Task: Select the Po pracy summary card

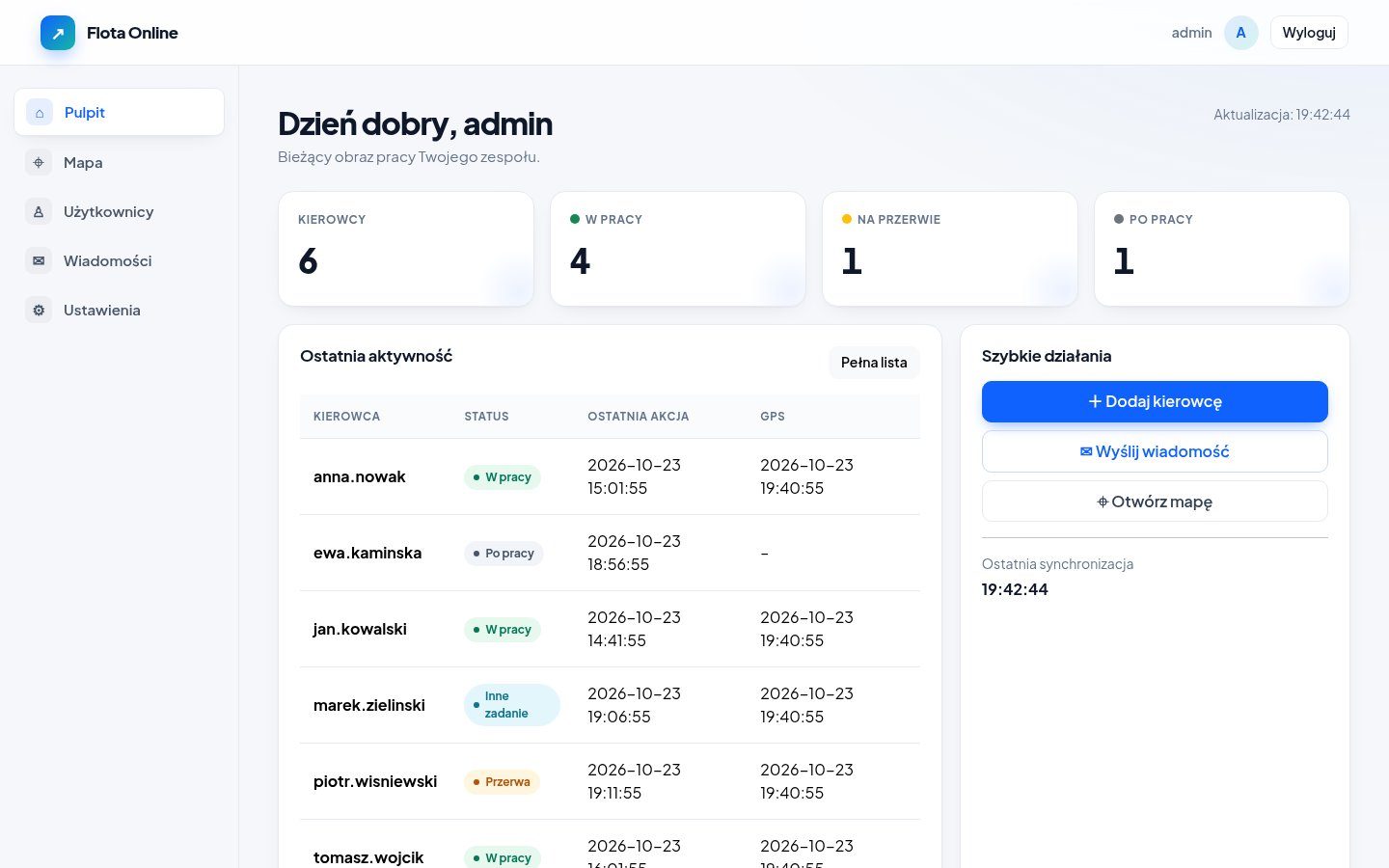Action: point(1222,249)
